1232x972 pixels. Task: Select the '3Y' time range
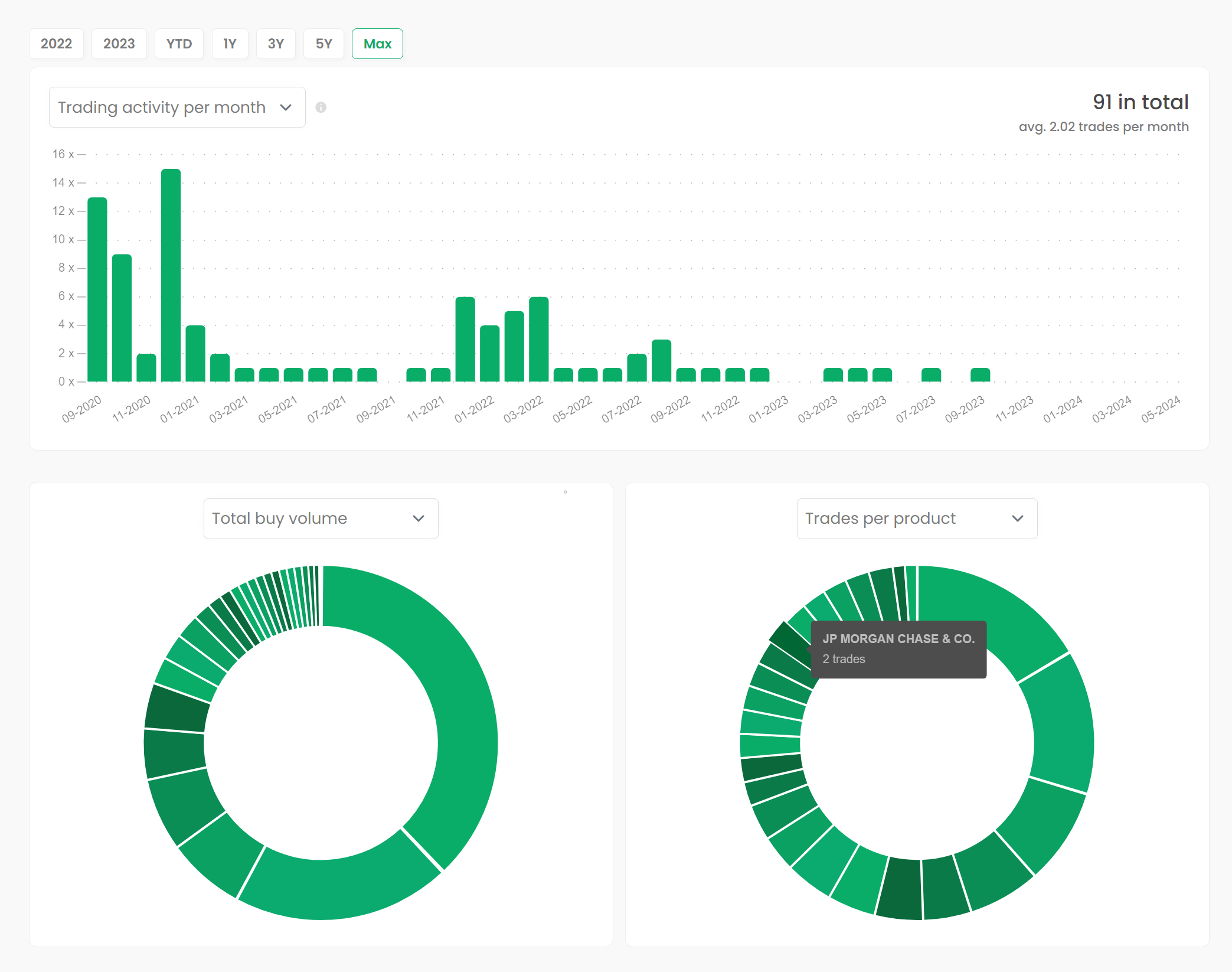[x=276, y=43]
